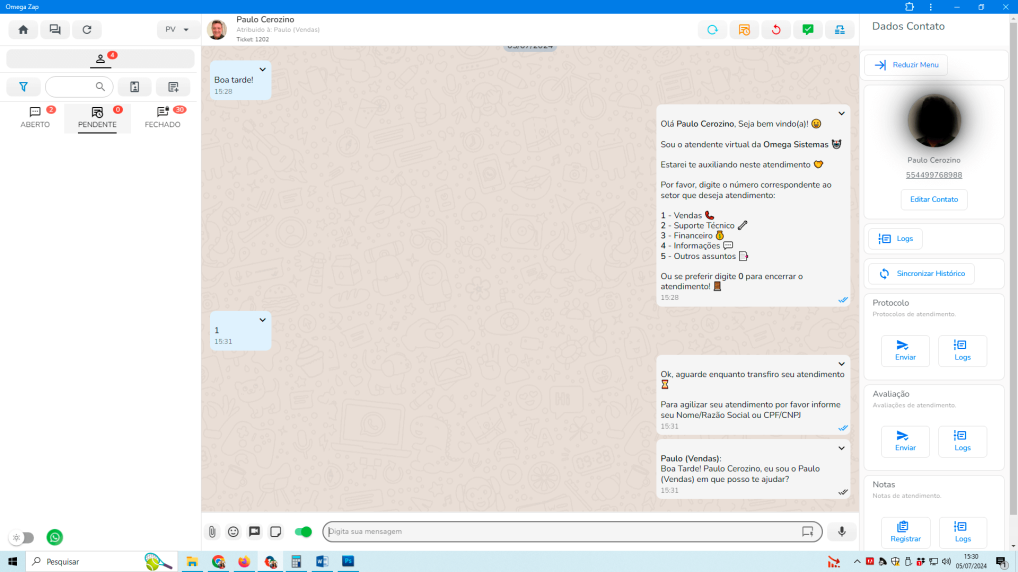Click the blue filter funnel icon
The width and height of the screenshot is (1018, 572).
click(23, 87)
